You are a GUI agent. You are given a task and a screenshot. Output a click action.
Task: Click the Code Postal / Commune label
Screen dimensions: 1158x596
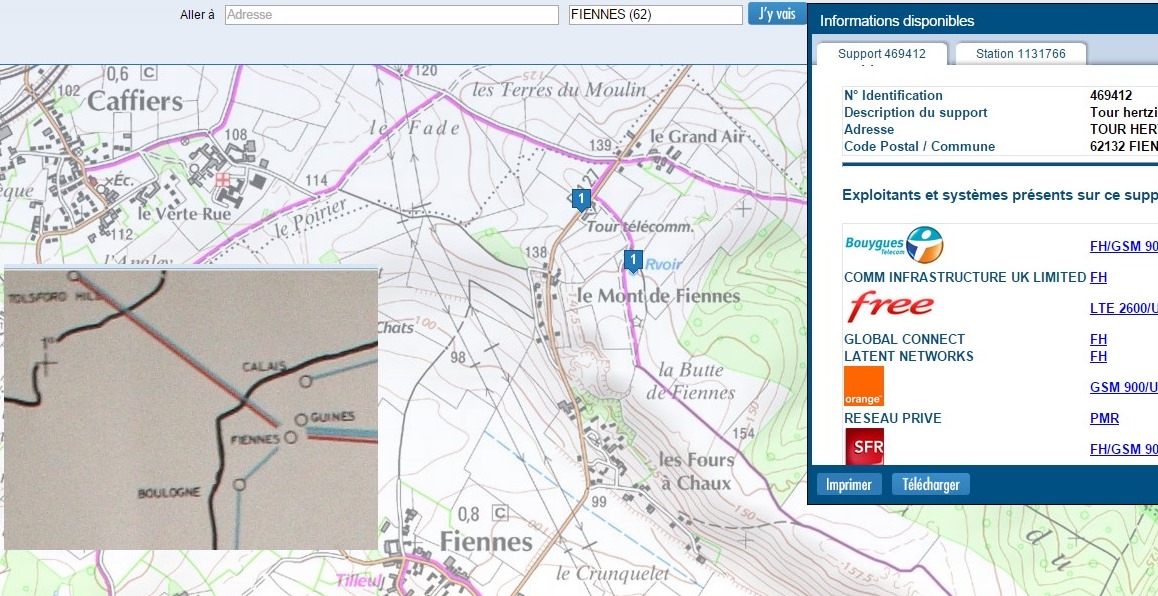pos(919,146)
